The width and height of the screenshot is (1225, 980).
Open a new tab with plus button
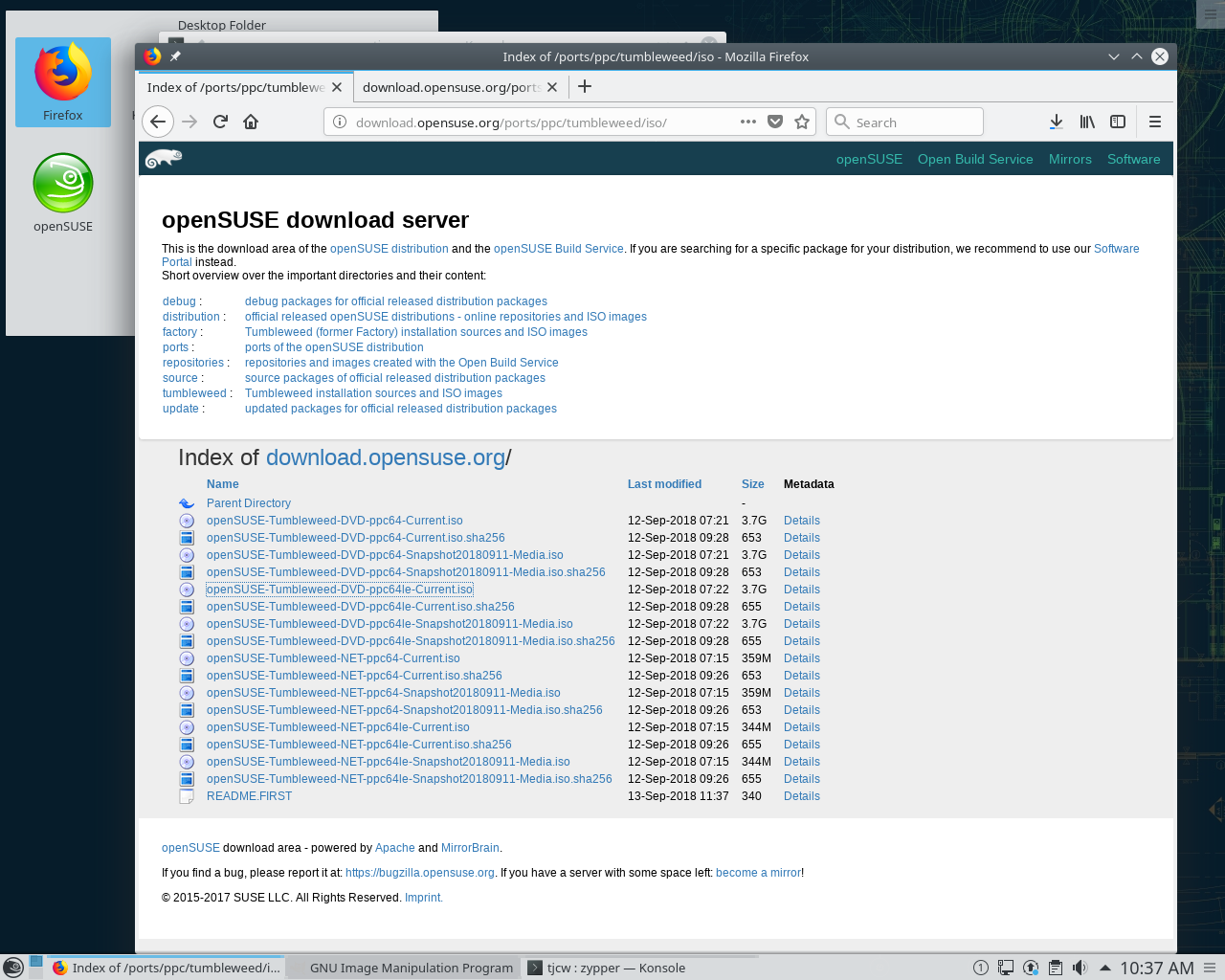pos(585,87)
